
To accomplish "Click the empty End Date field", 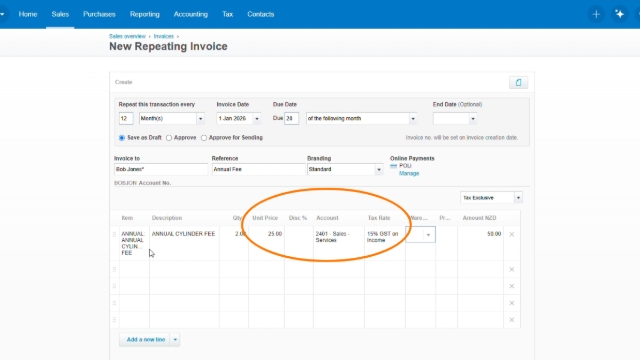I will 451,119.
